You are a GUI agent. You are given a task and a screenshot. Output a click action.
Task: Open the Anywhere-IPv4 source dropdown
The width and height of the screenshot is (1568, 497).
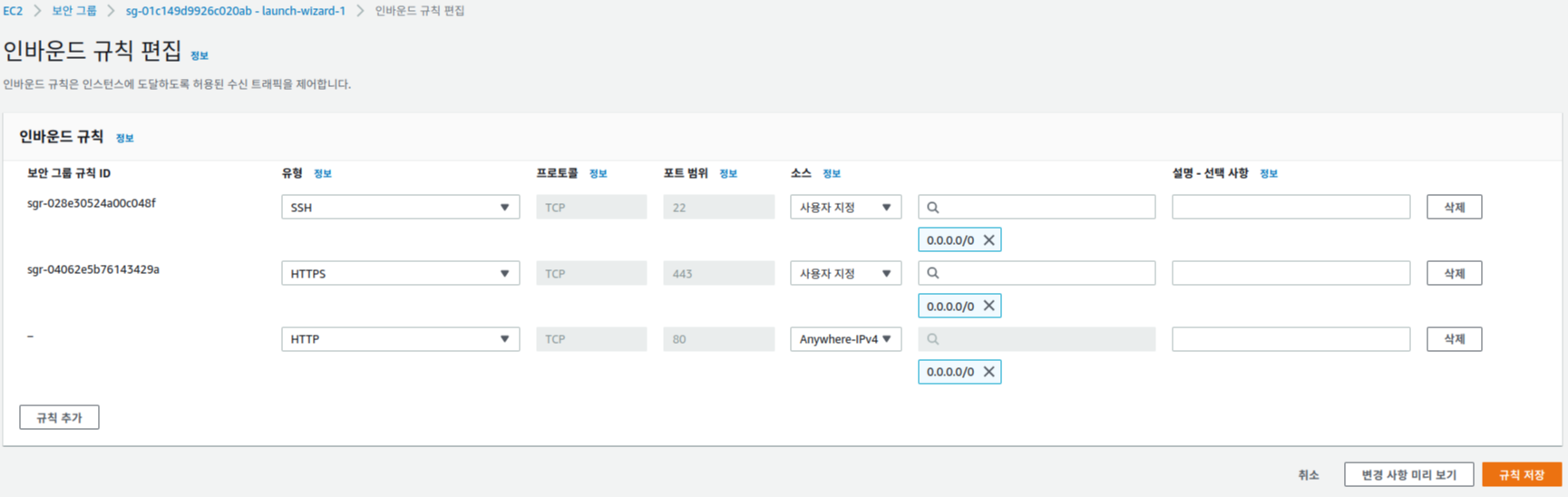pos(845,339)
